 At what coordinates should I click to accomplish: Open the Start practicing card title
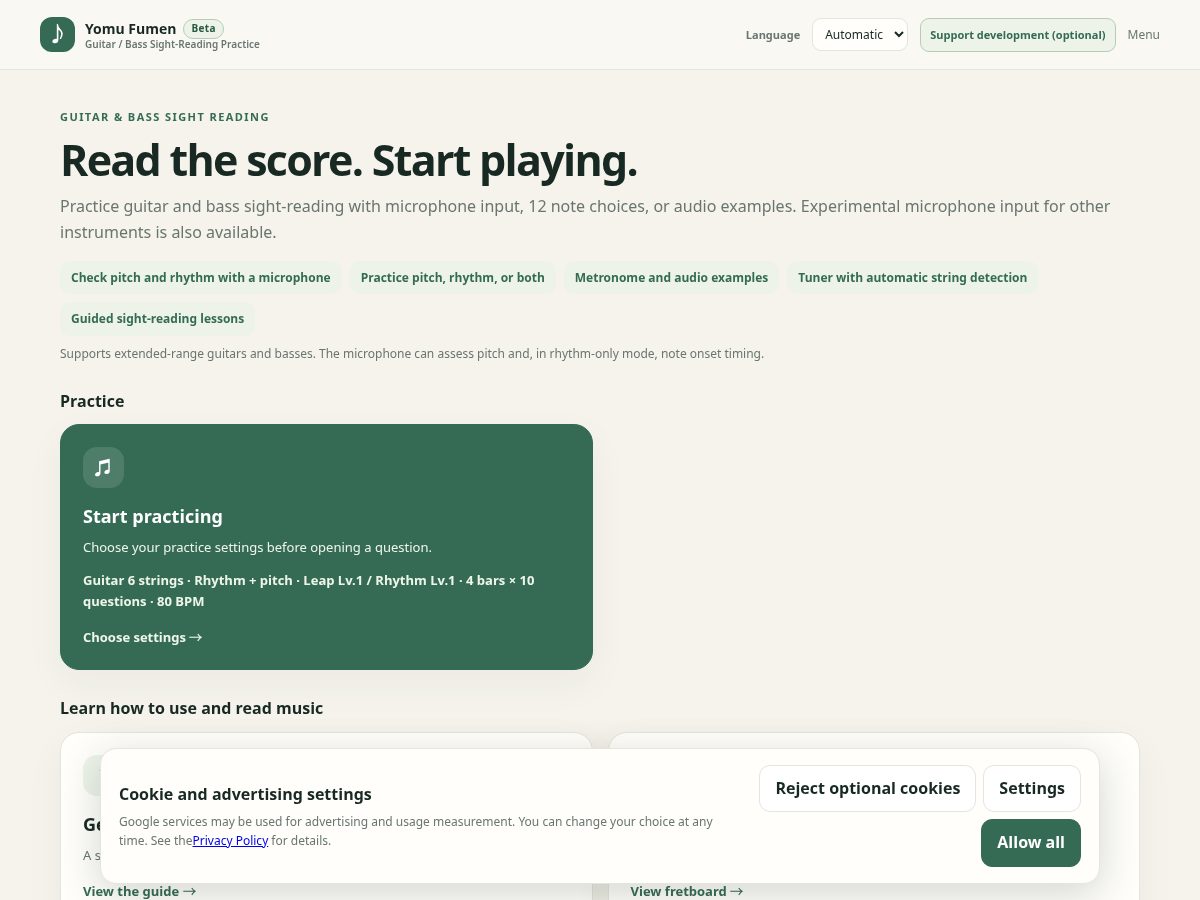(x=153, y=517)
